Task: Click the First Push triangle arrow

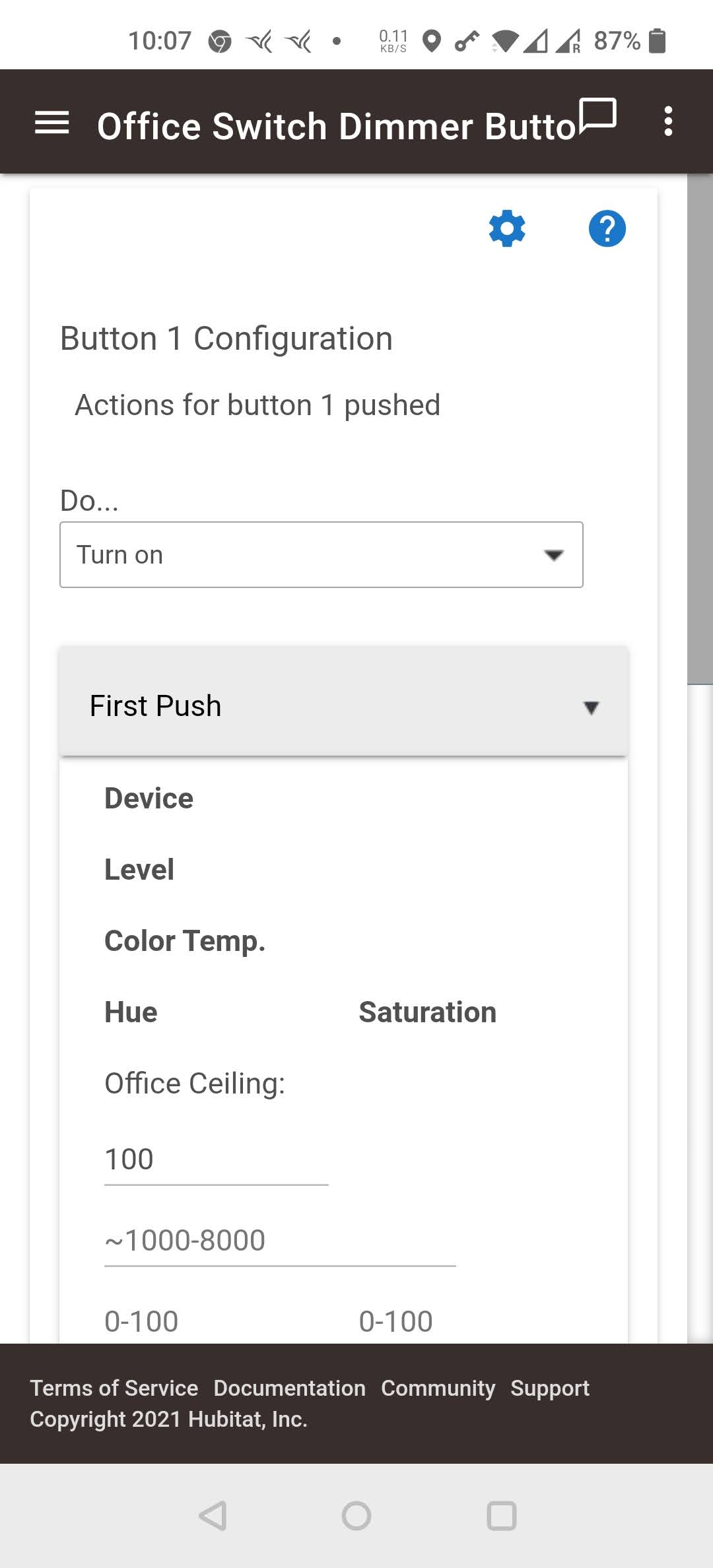Action: 591,708
